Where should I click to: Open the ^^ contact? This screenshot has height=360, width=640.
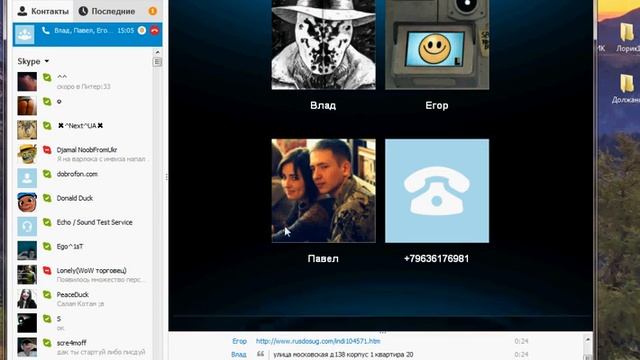(x=84, y=82)
